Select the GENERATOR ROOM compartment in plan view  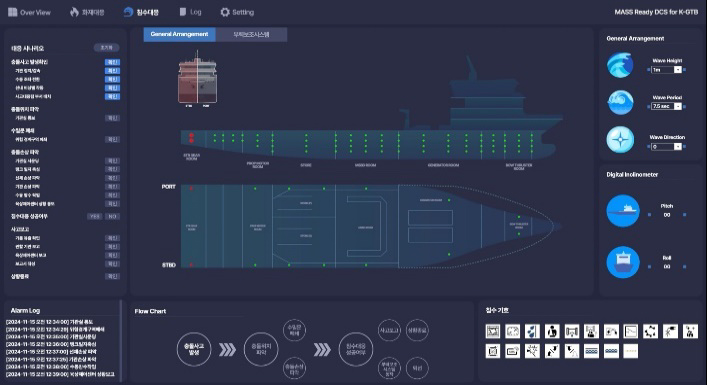point(440,225)
